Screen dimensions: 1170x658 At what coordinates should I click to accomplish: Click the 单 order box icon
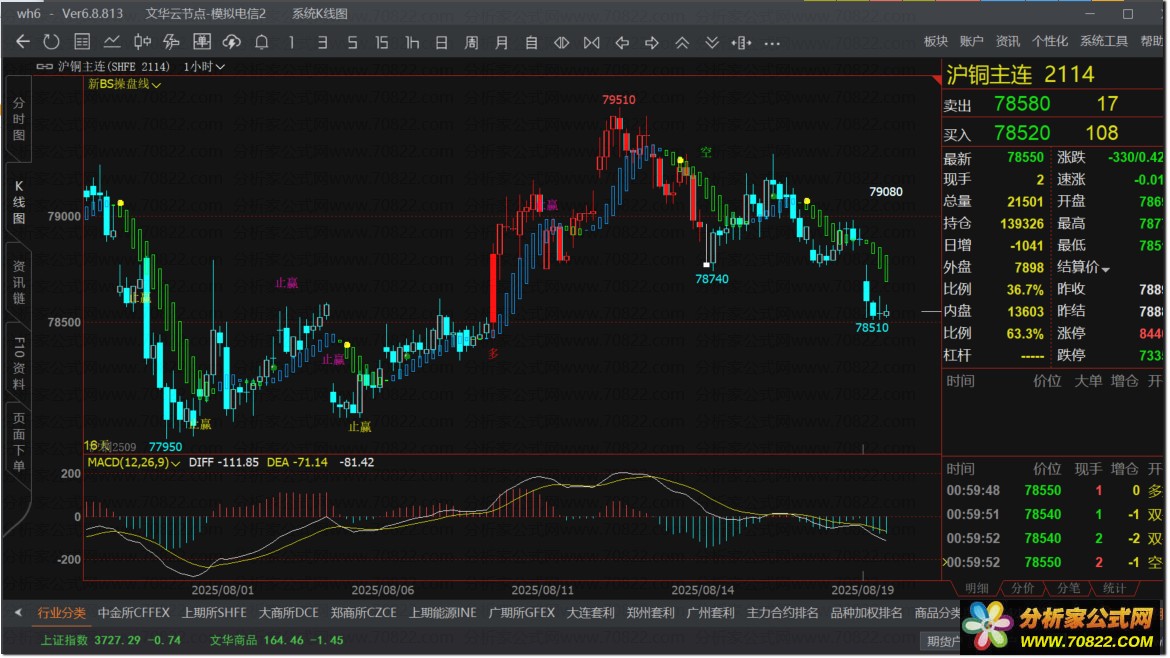[201, 42]
